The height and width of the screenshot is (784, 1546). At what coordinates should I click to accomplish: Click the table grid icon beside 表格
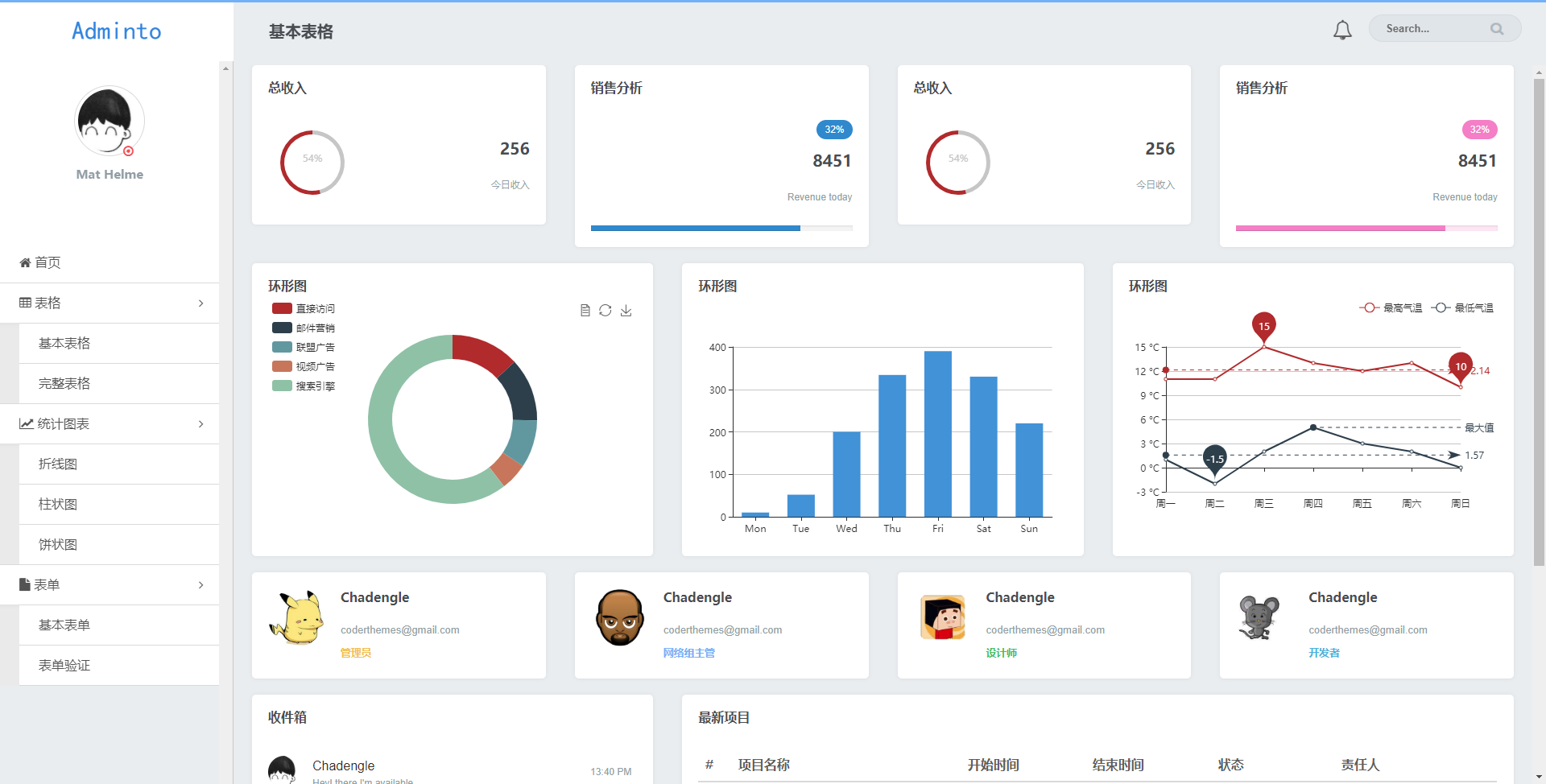[x=25, y=303]
